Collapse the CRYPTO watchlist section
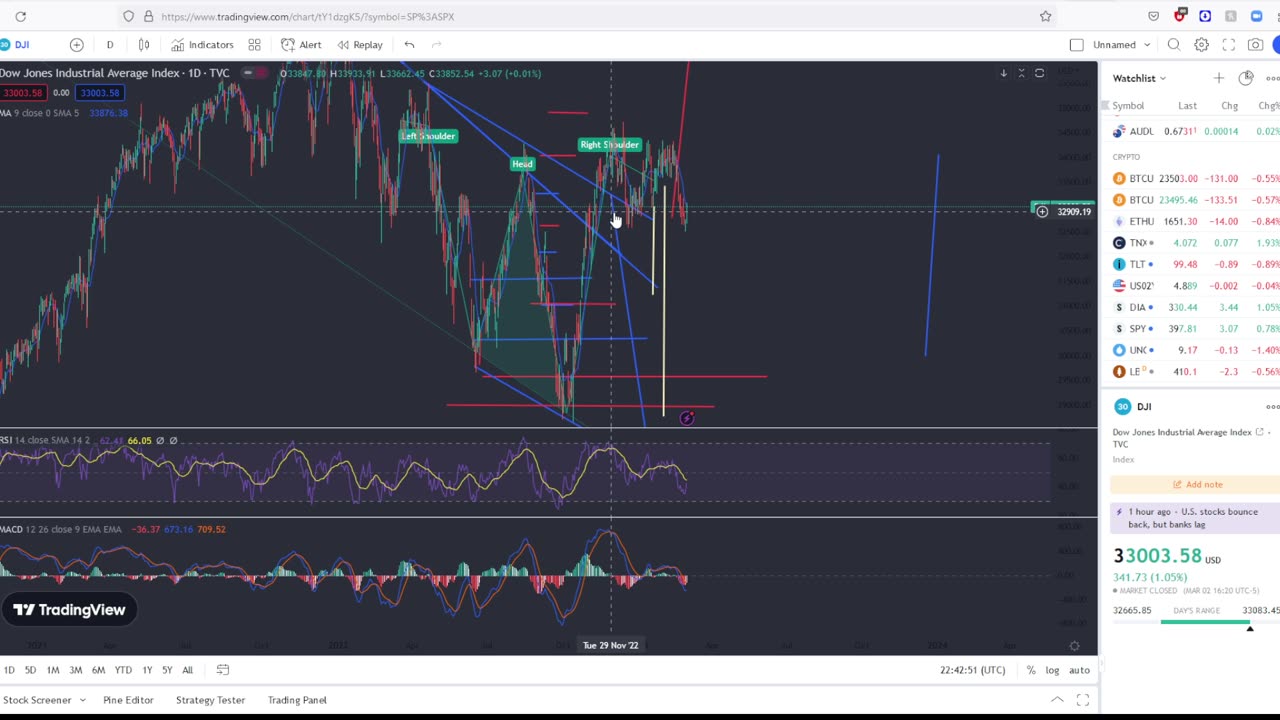1280x720 pixels. point(1126,157)
